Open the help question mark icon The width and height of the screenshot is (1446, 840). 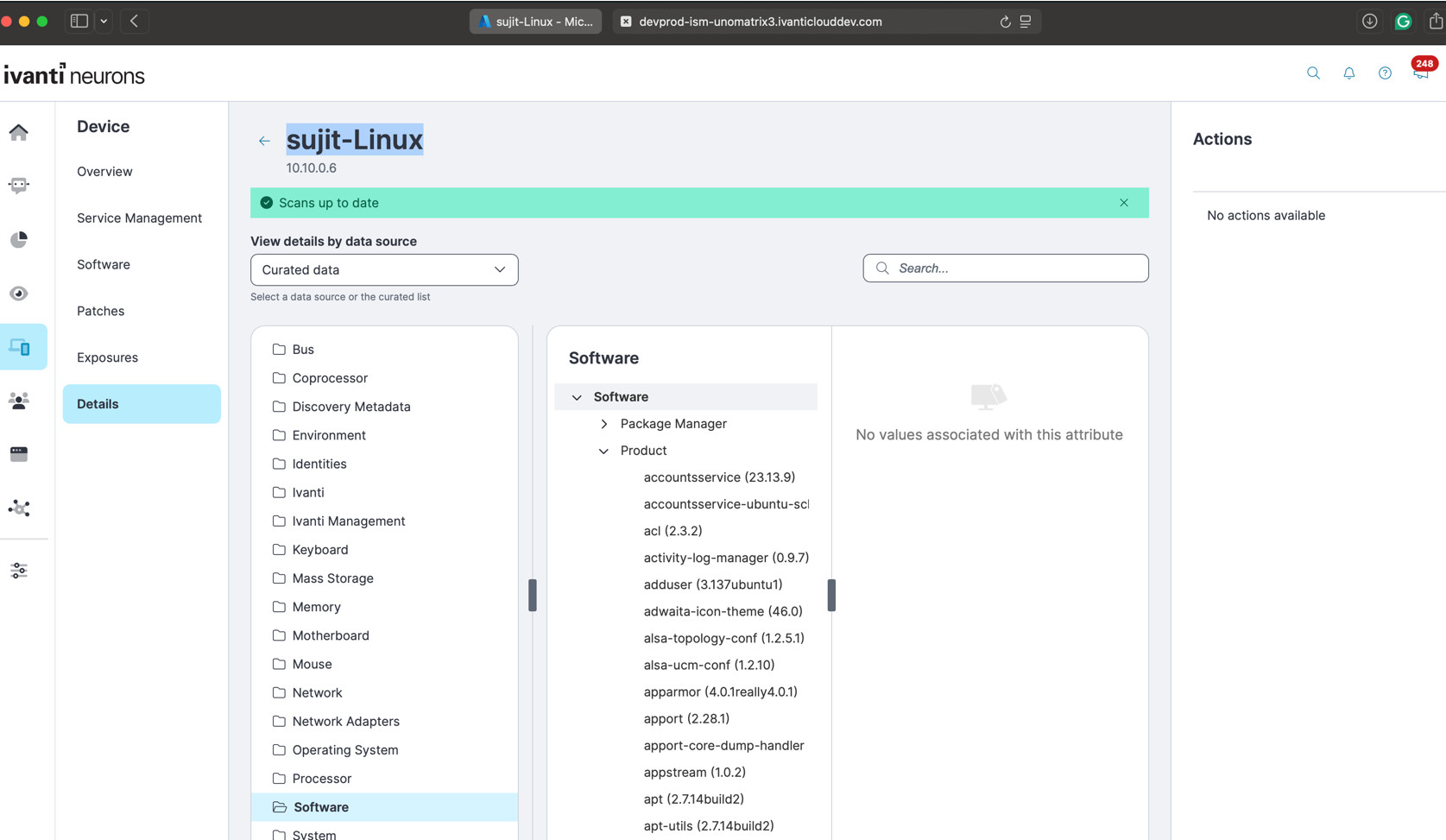(1385, 73)
